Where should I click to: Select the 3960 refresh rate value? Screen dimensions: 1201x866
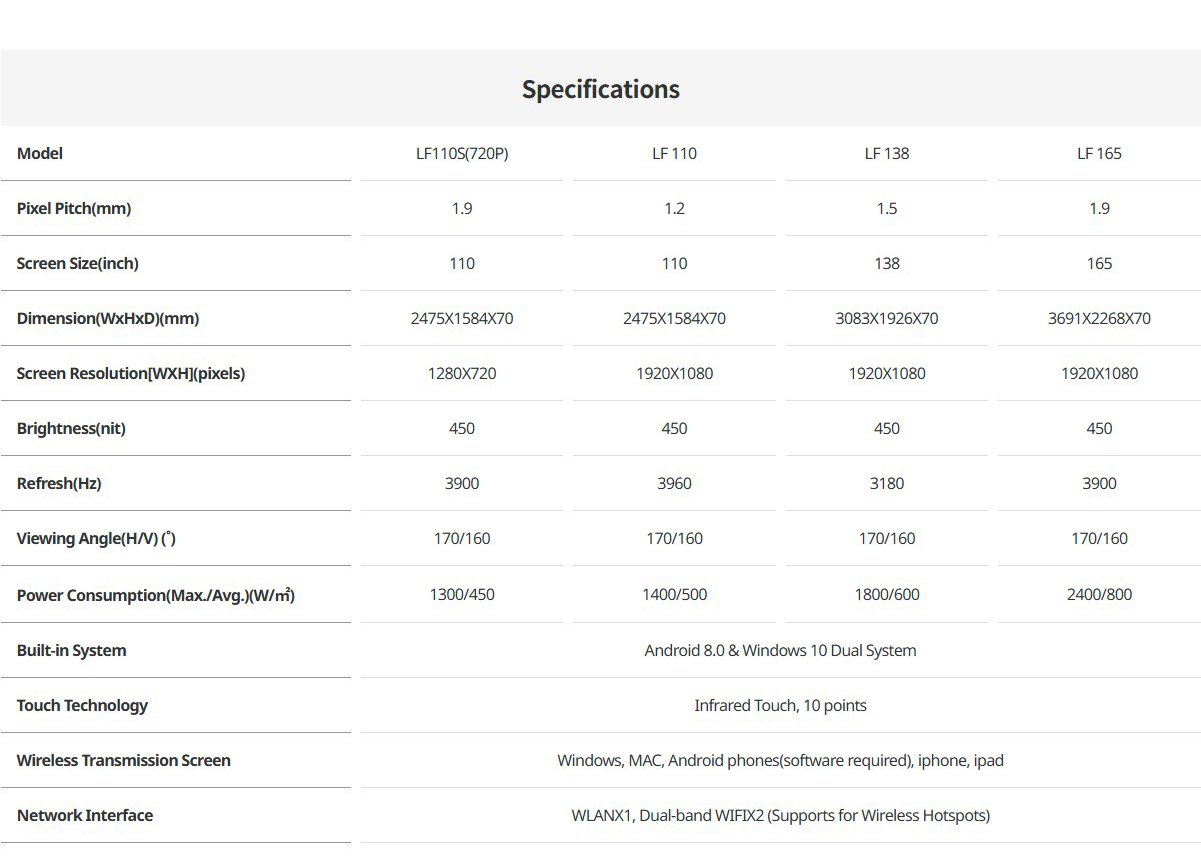(x=674, y=483)
